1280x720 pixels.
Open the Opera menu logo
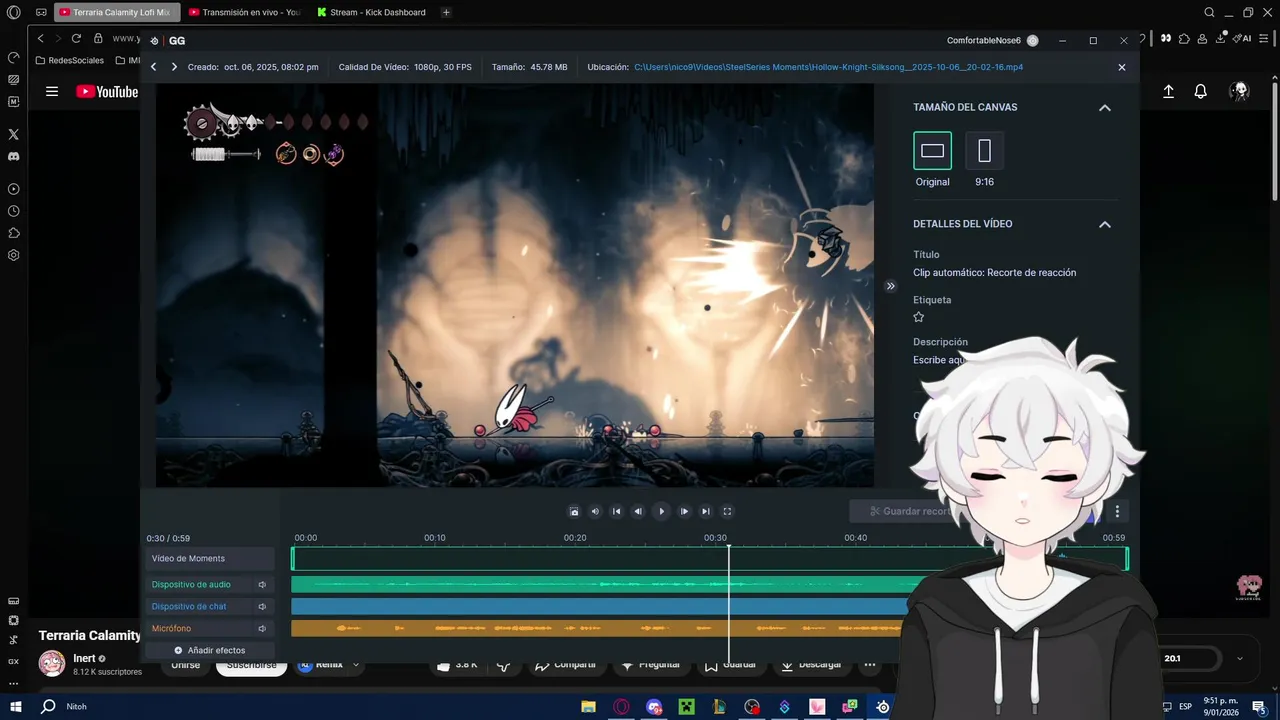pos(13,13)
